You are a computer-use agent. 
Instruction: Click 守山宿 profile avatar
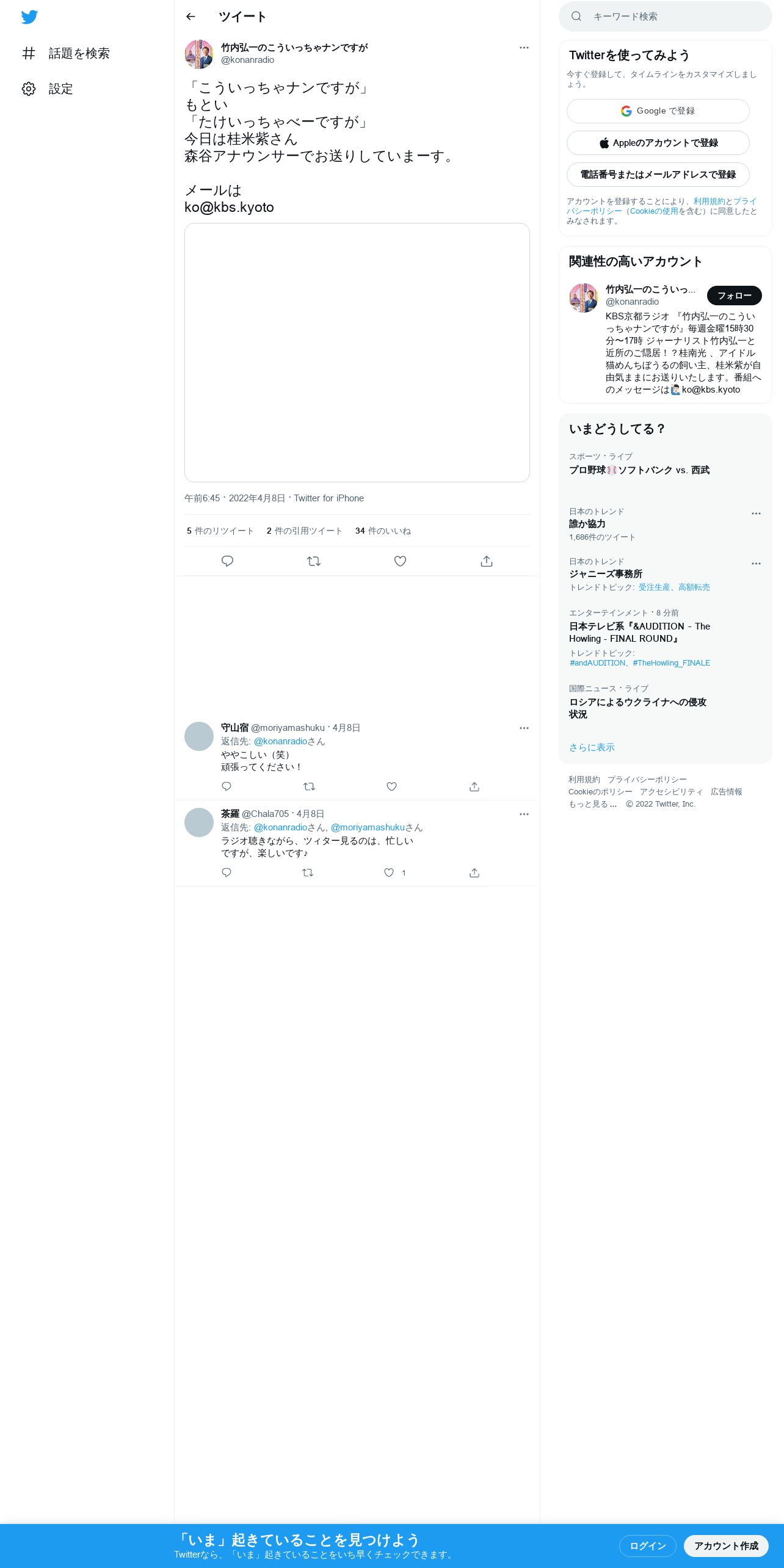click(199, 736)
